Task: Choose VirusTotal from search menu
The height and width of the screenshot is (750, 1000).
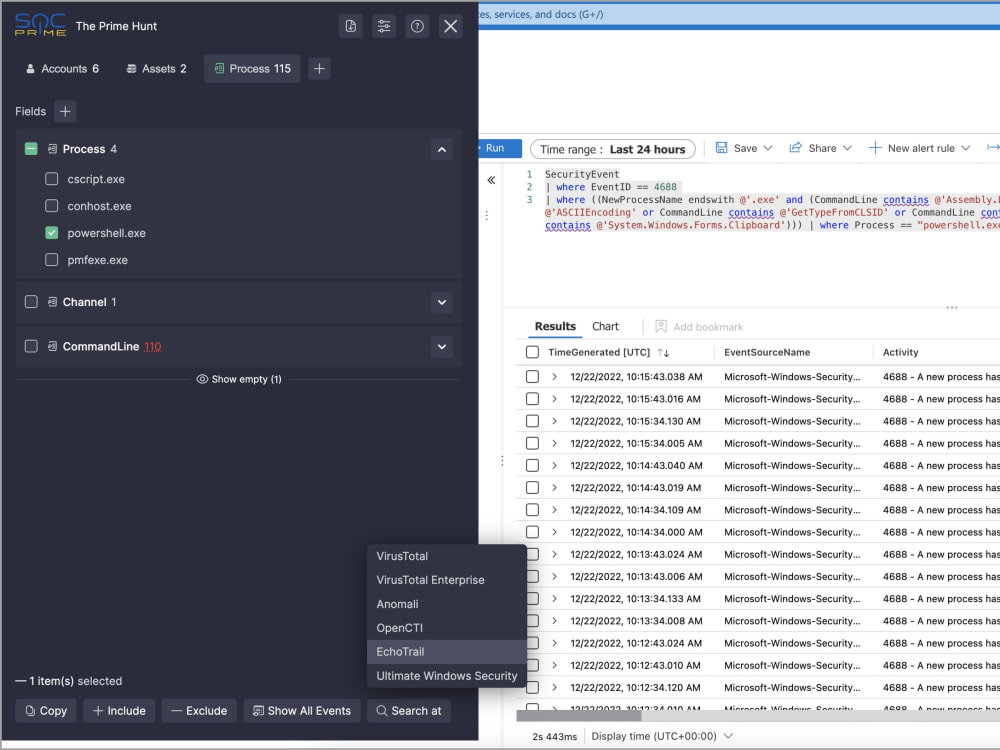Action: (446, 557)
